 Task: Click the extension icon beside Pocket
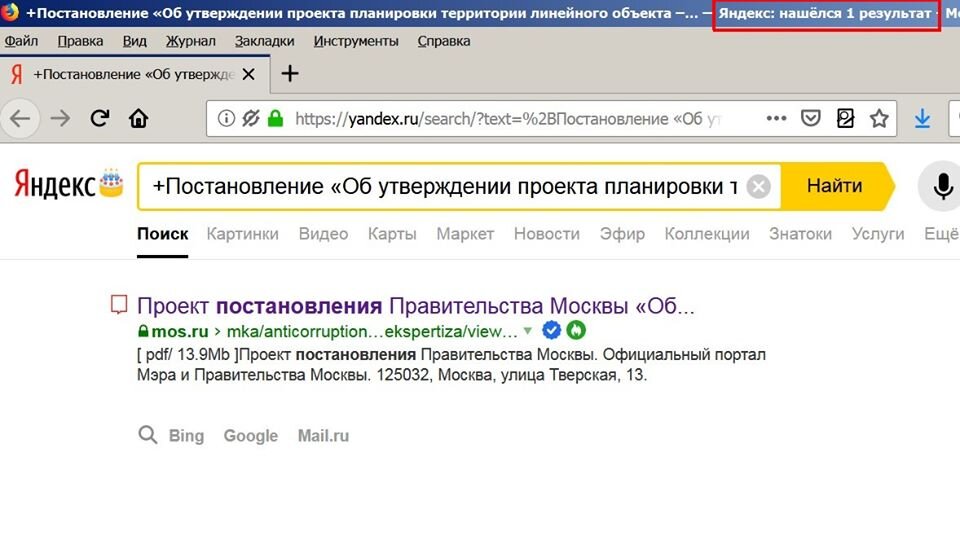845,118
